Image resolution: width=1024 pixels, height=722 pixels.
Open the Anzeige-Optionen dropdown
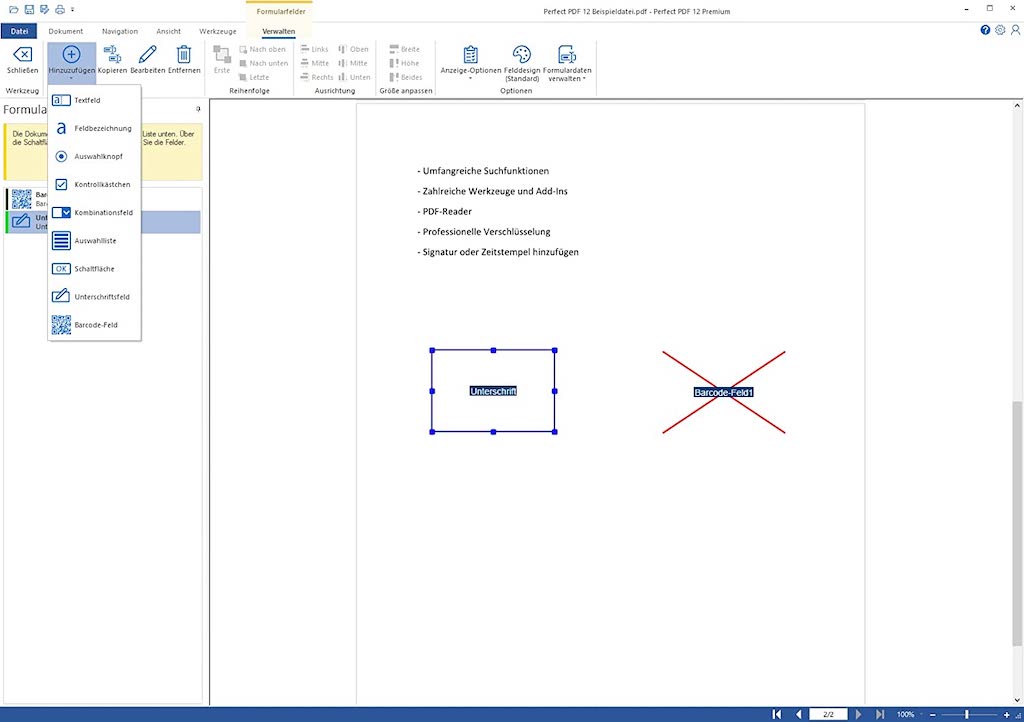point(470,62)
